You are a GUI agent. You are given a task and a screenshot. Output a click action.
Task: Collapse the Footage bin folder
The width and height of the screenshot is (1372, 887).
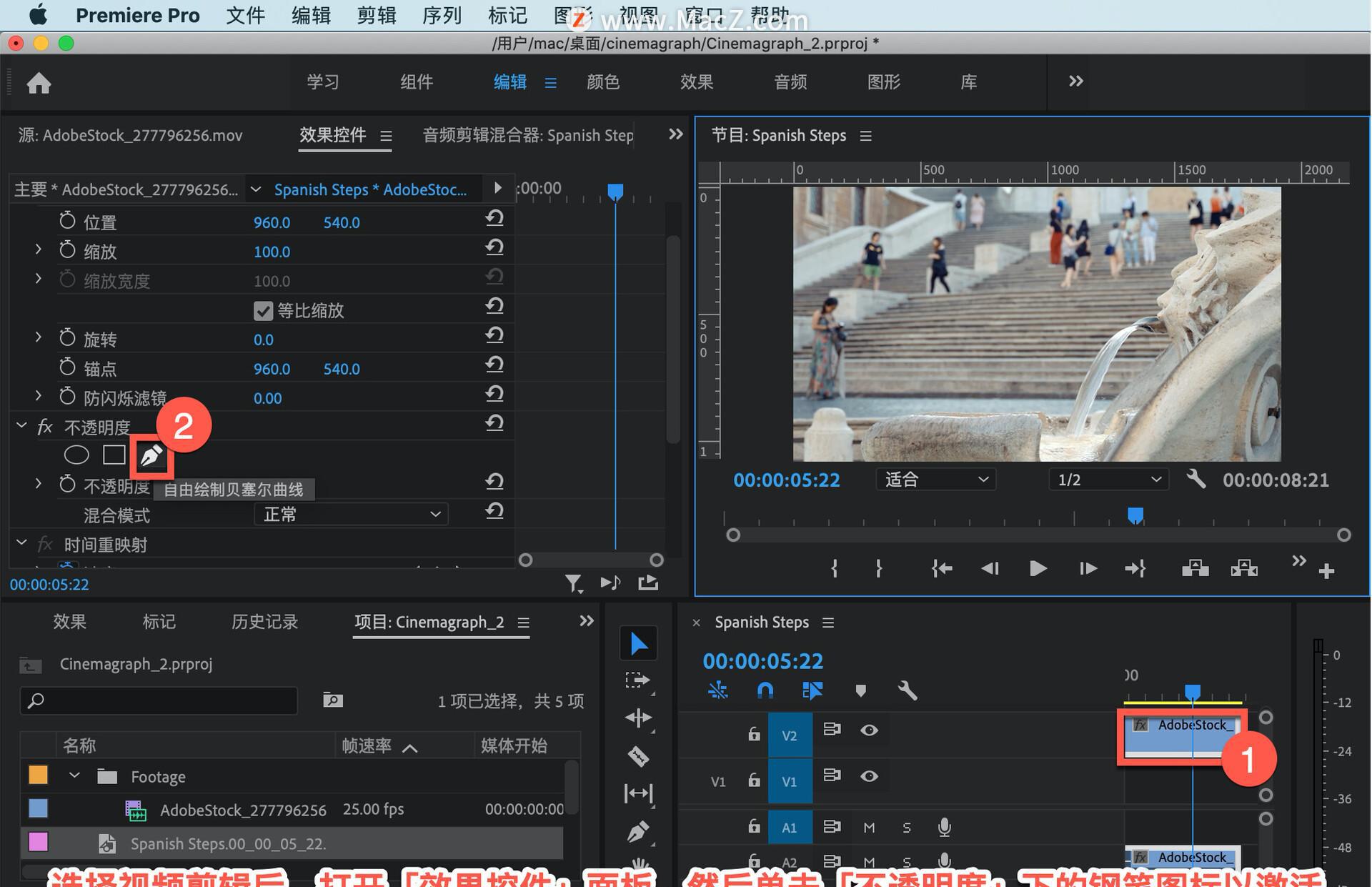[74, 775]
